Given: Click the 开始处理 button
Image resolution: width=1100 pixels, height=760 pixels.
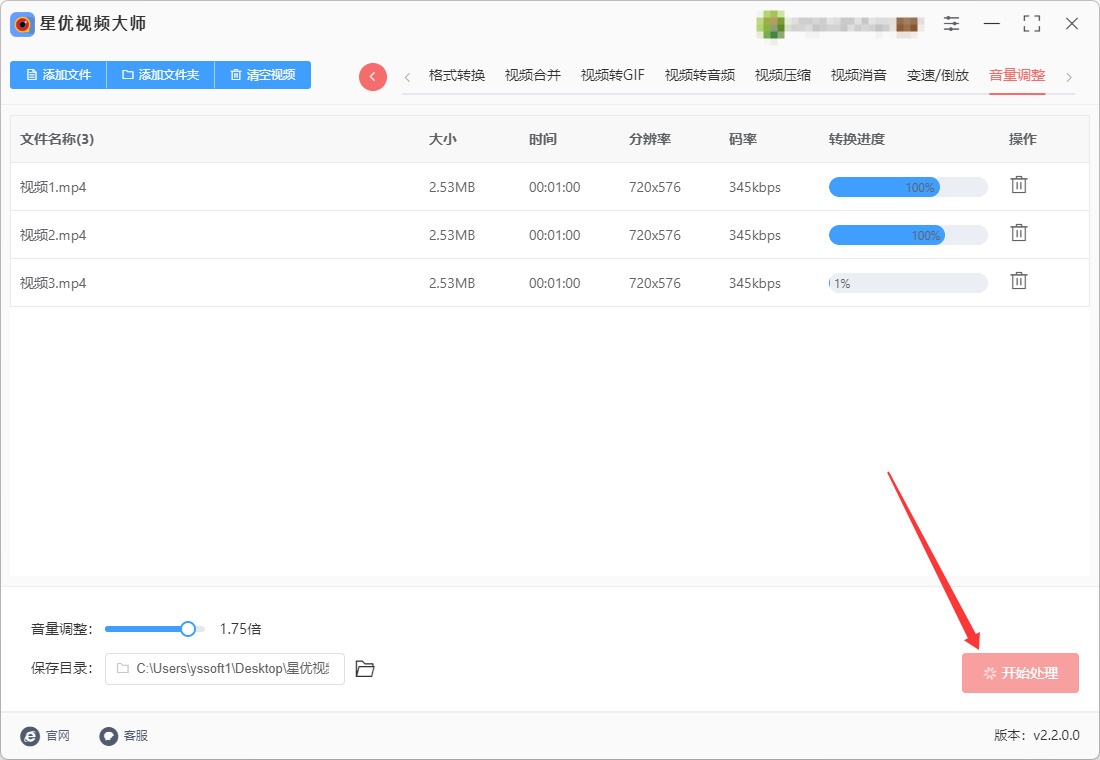Looking at the screenshot, I should point(1020,673).
